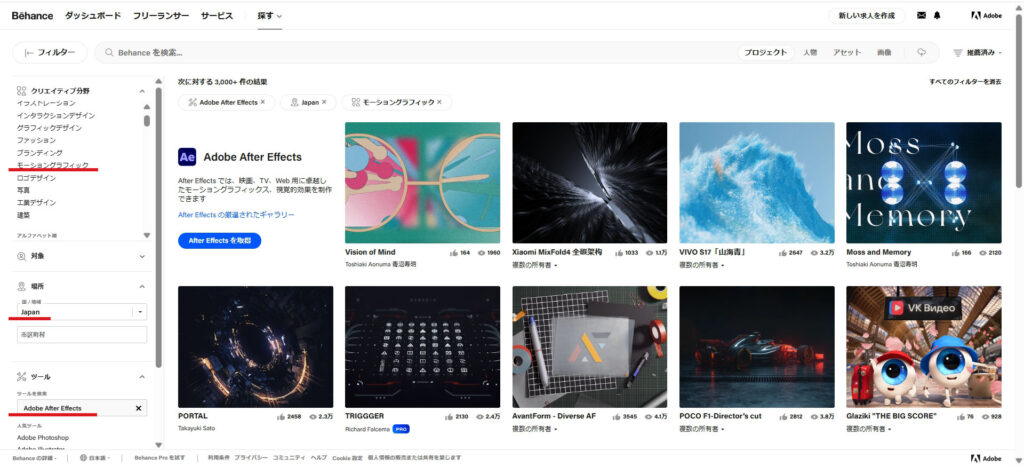The image size is (1024, 466).
Task: Open the 推薦済み sort dropdown
Action: [x=978, y=52]
